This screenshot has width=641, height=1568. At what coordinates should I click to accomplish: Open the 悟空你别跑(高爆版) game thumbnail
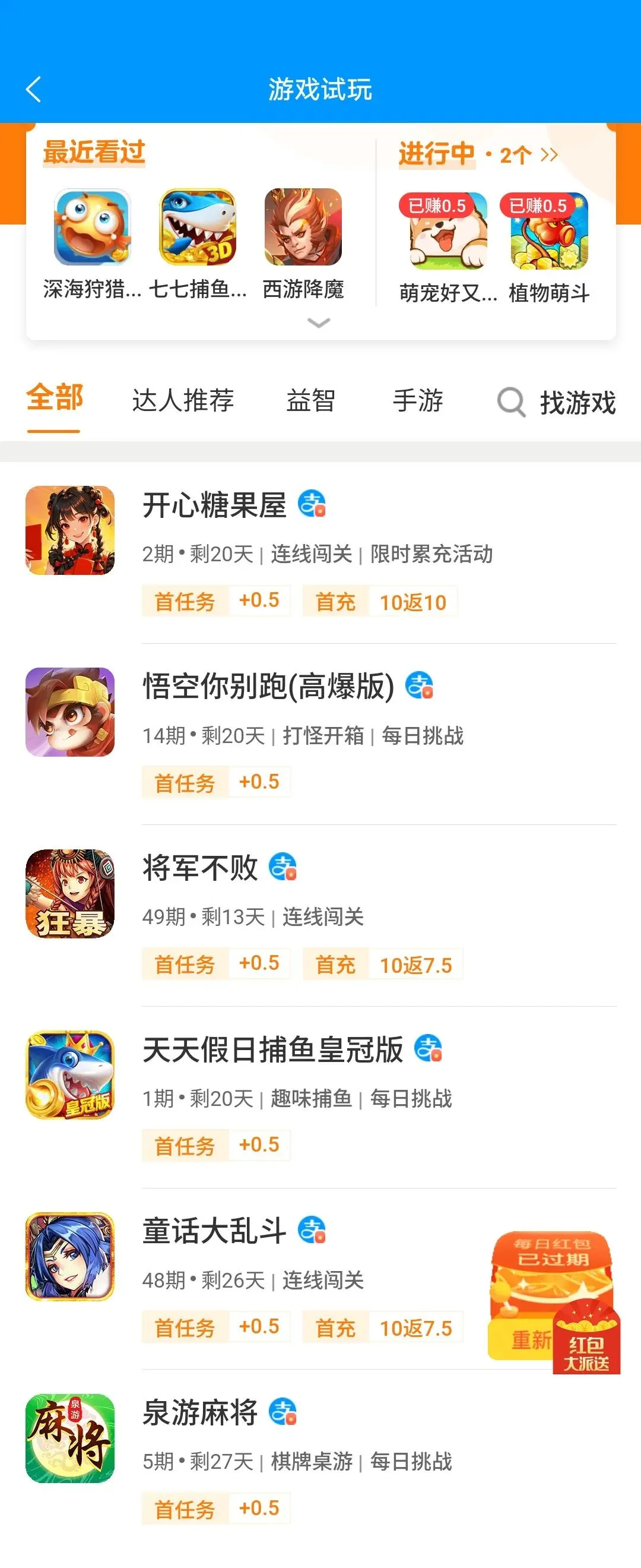70,712
